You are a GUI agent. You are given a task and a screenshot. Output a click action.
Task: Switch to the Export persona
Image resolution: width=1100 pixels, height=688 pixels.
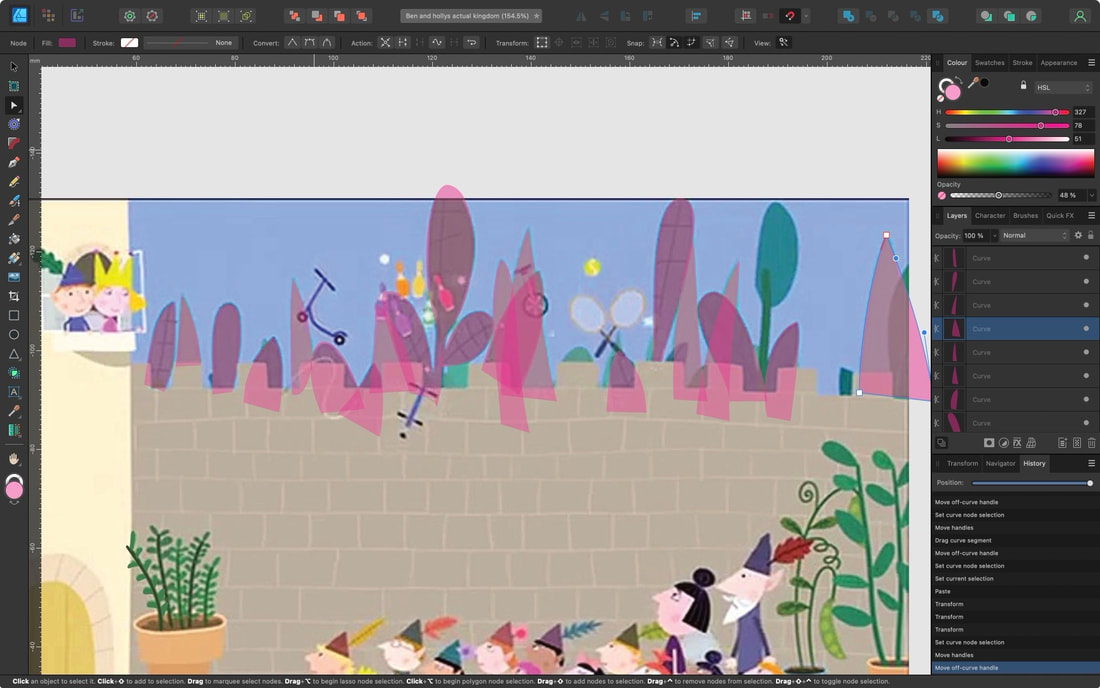point(77,15)
